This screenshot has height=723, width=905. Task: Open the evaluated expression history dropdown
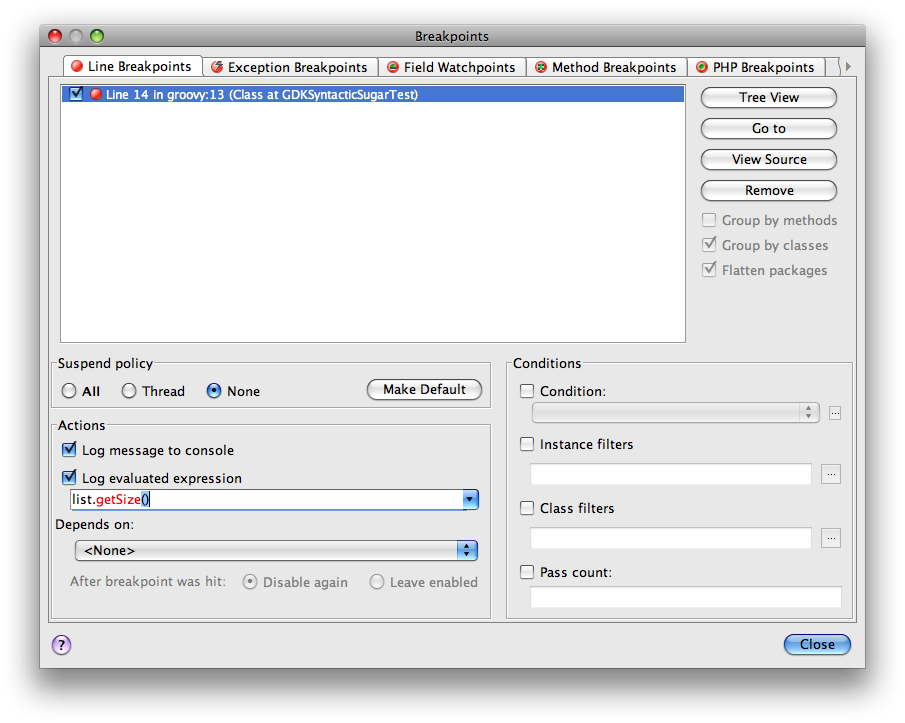pos(469,499)
